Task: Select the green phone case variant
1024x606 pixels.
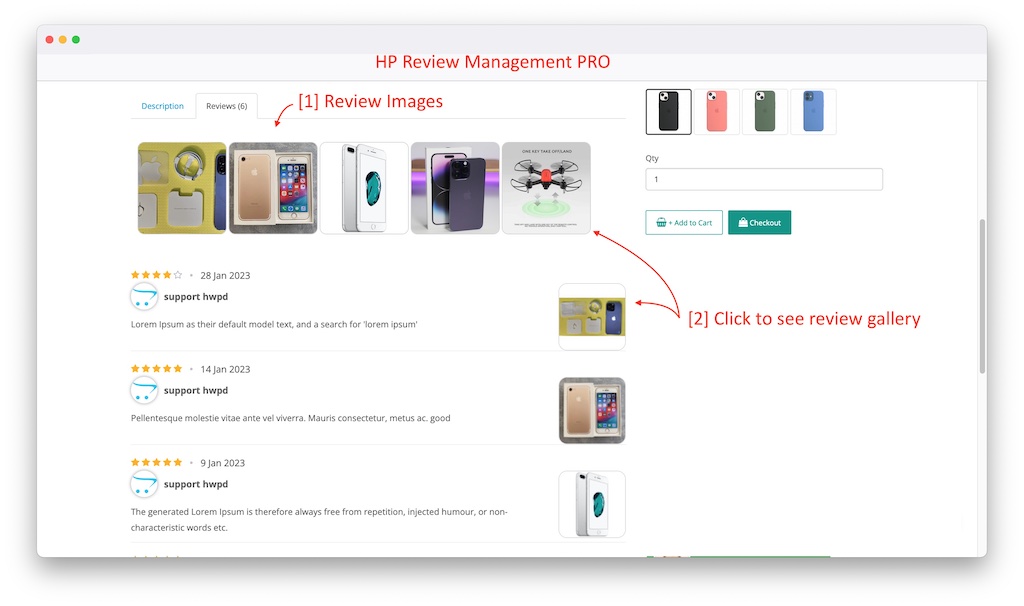Action: 764,111
